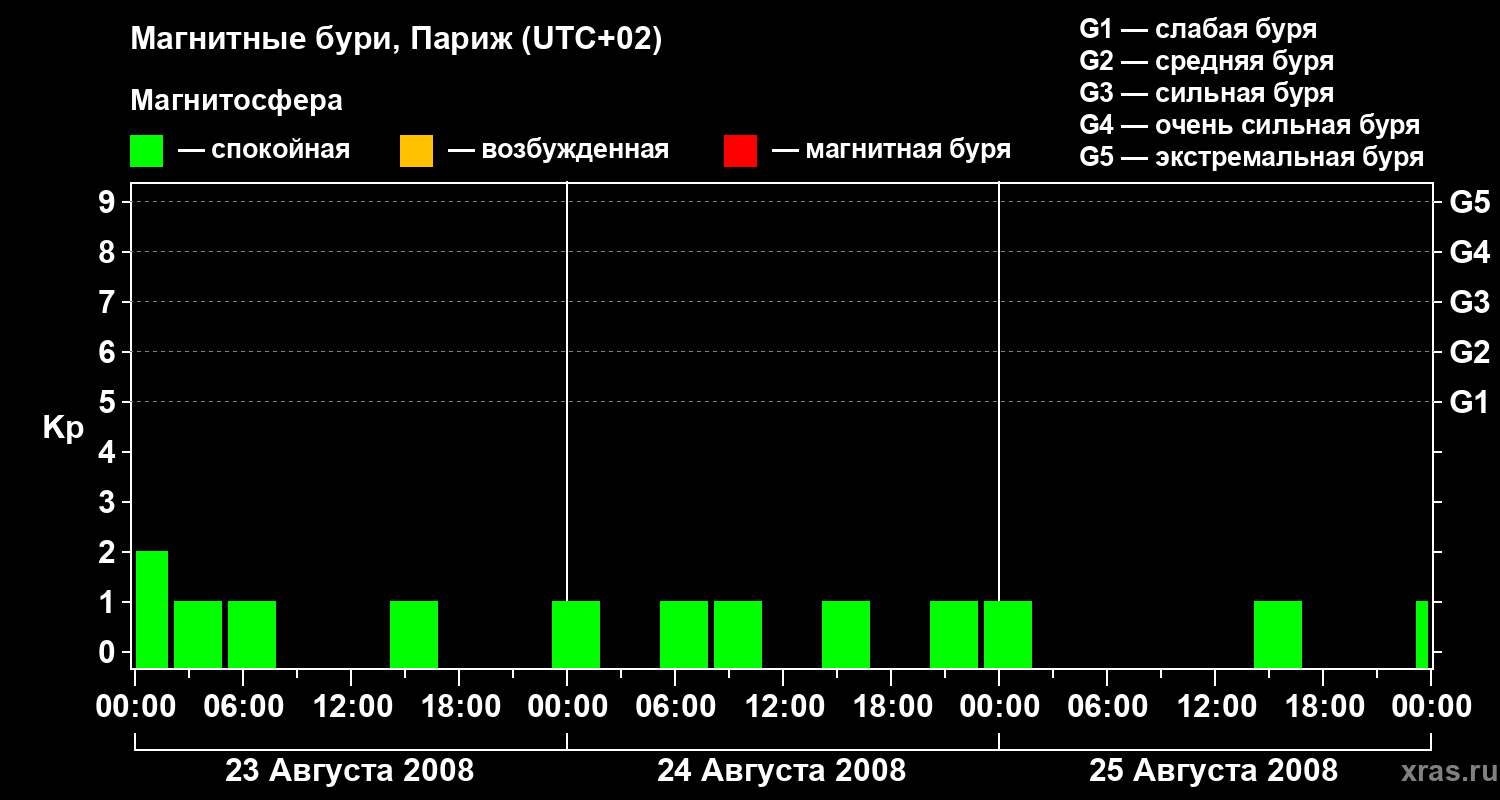This screenshot has width=1500, height=800.
Task: Click the green bar near 15:00 on 24 August
Action: pyautogui.click(x=846, y=634)
